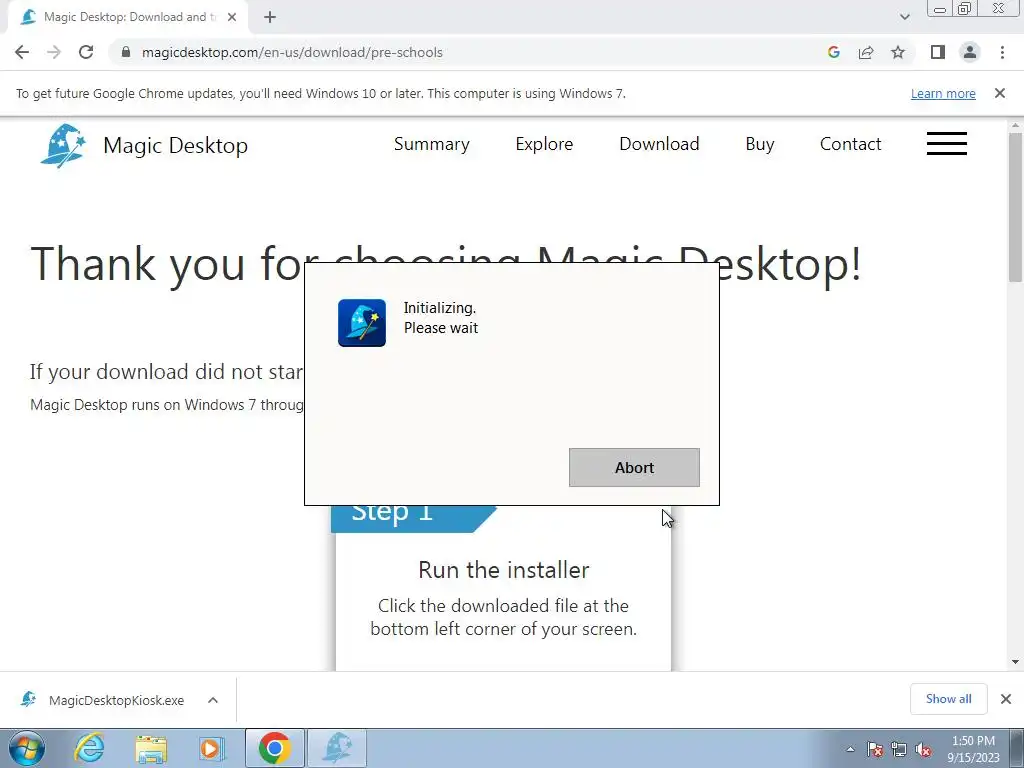The height and width of the screenshot is (768, 1024).
Task: Close the downloads bar
Action: point(1006,699)
